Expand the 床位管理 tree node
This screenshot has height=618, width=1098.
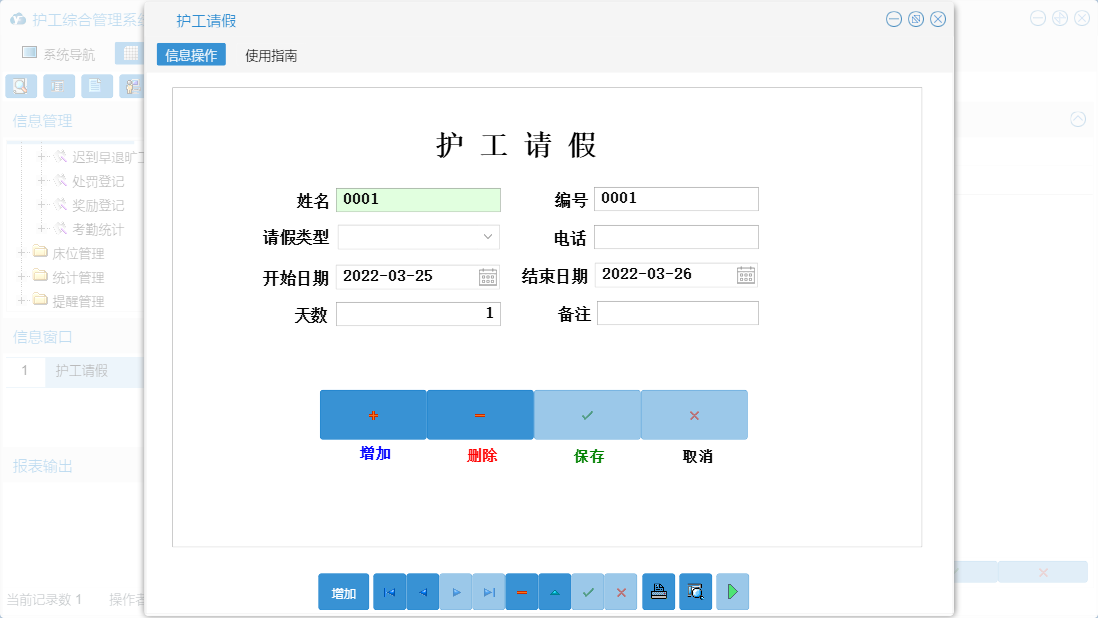coord(20,253)
